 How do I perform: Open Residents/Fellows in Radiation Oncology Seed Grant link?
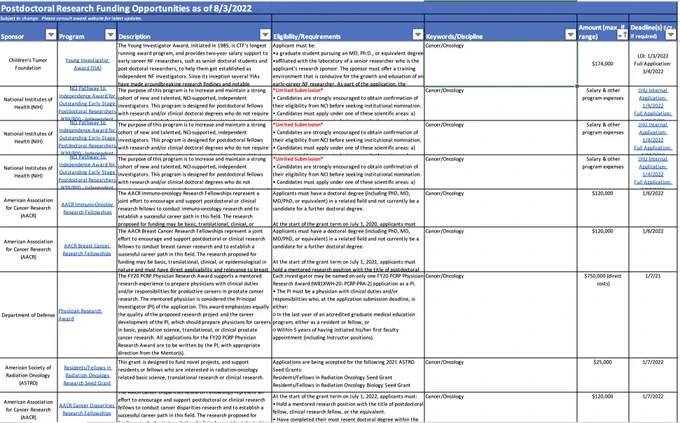(x=87, y=375)
